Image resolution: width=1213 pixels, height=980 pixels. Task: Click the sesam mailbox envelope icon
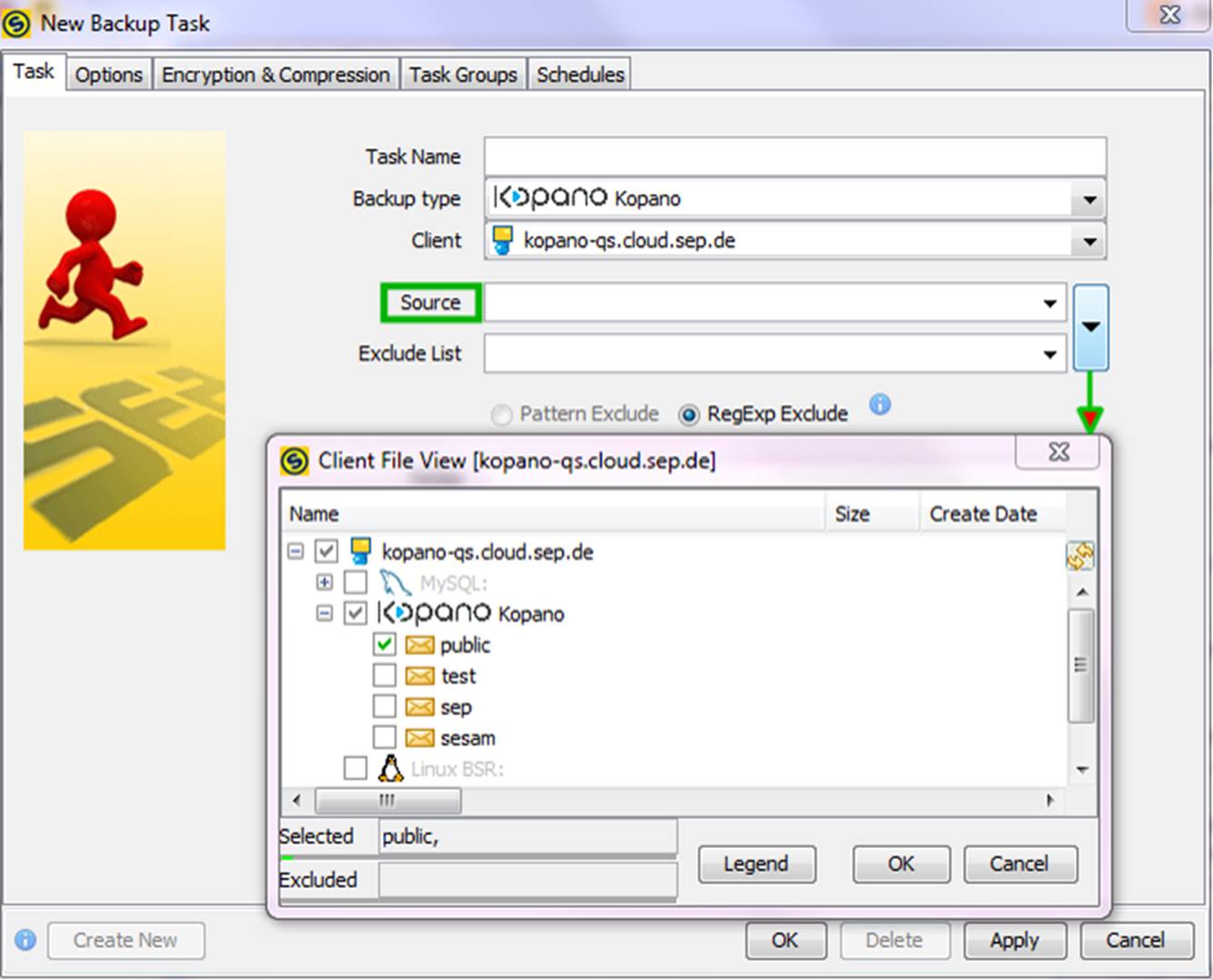coord(419,737)
